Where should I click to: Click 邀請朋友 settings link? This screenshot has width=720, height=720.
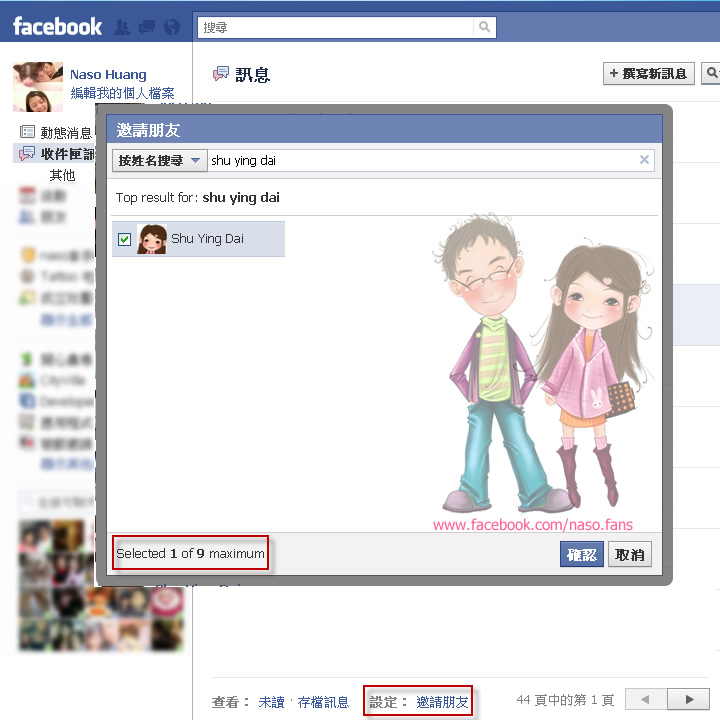click(x=442, y=702)
